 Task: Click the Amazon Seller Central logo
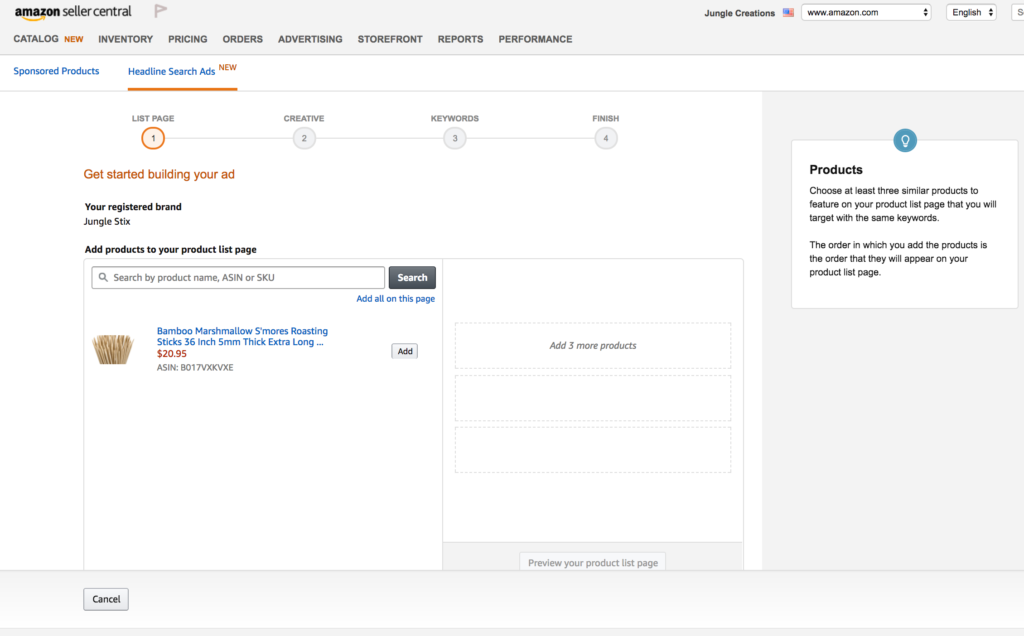(x=73, y=12)
